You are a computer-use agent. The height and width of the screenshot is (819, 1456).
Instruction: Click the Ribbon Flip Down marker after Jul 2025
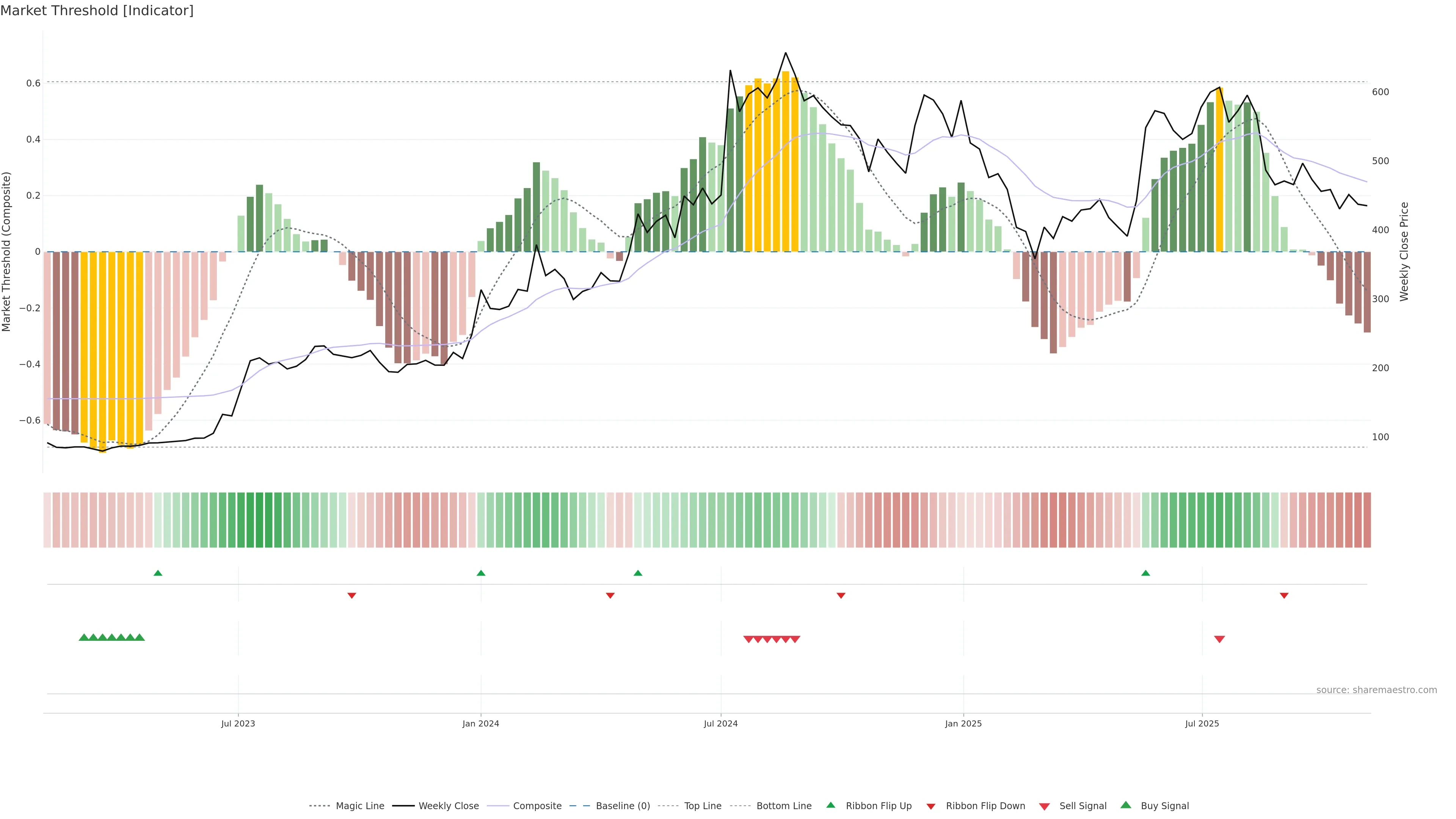pos(1284,596)
